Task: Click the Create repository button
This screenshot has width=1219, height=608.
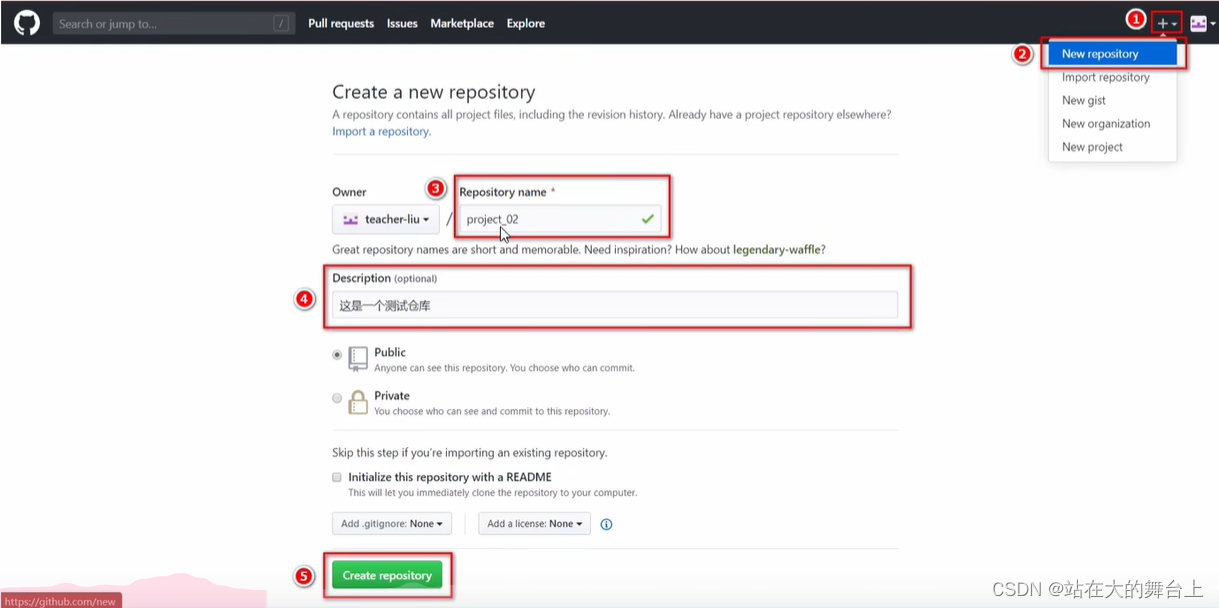Action: point(387,575)
